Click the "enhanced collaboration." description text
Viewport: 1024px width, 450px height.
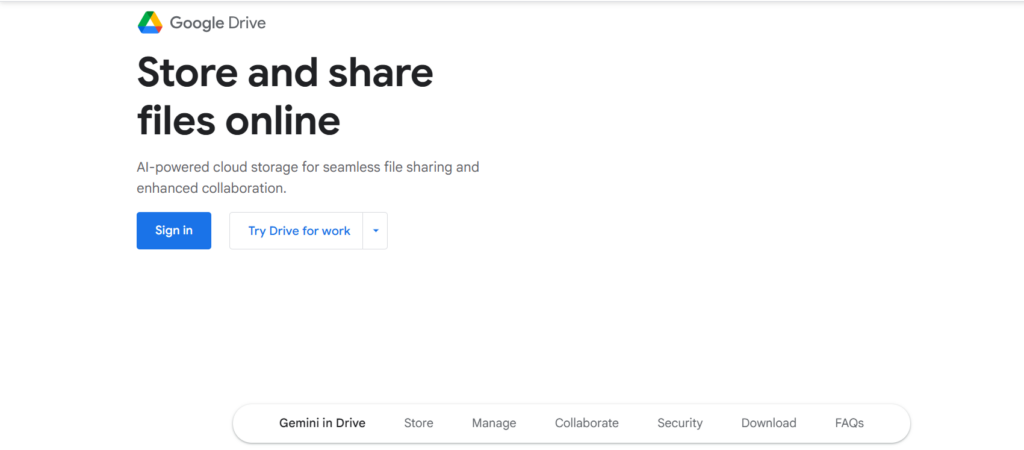pos(211,188)
